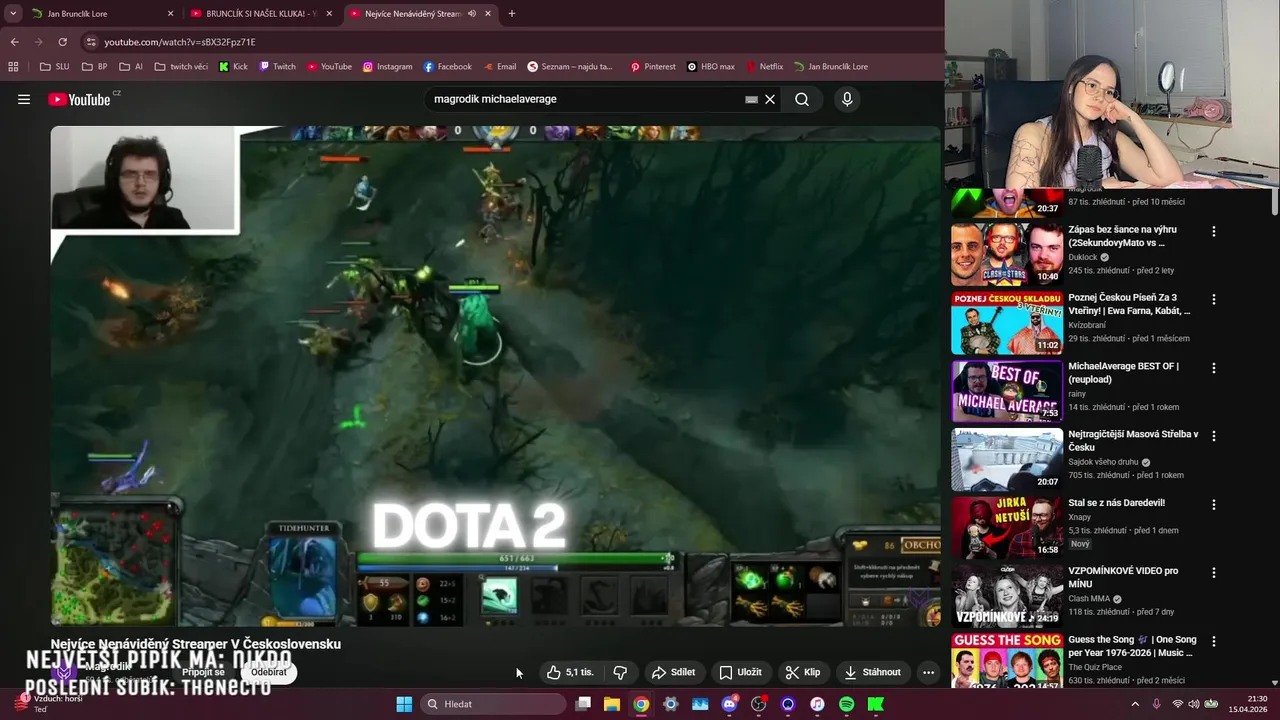
Task: Go back one page in the browser
Action: point(14,42)
